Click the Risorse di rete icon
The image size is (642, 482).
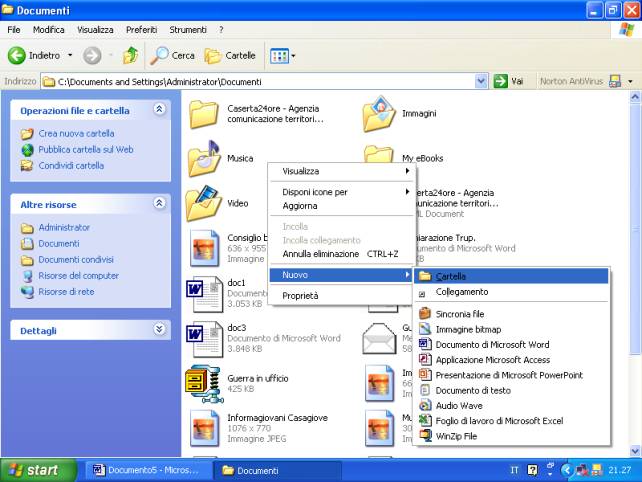(27, 292)
